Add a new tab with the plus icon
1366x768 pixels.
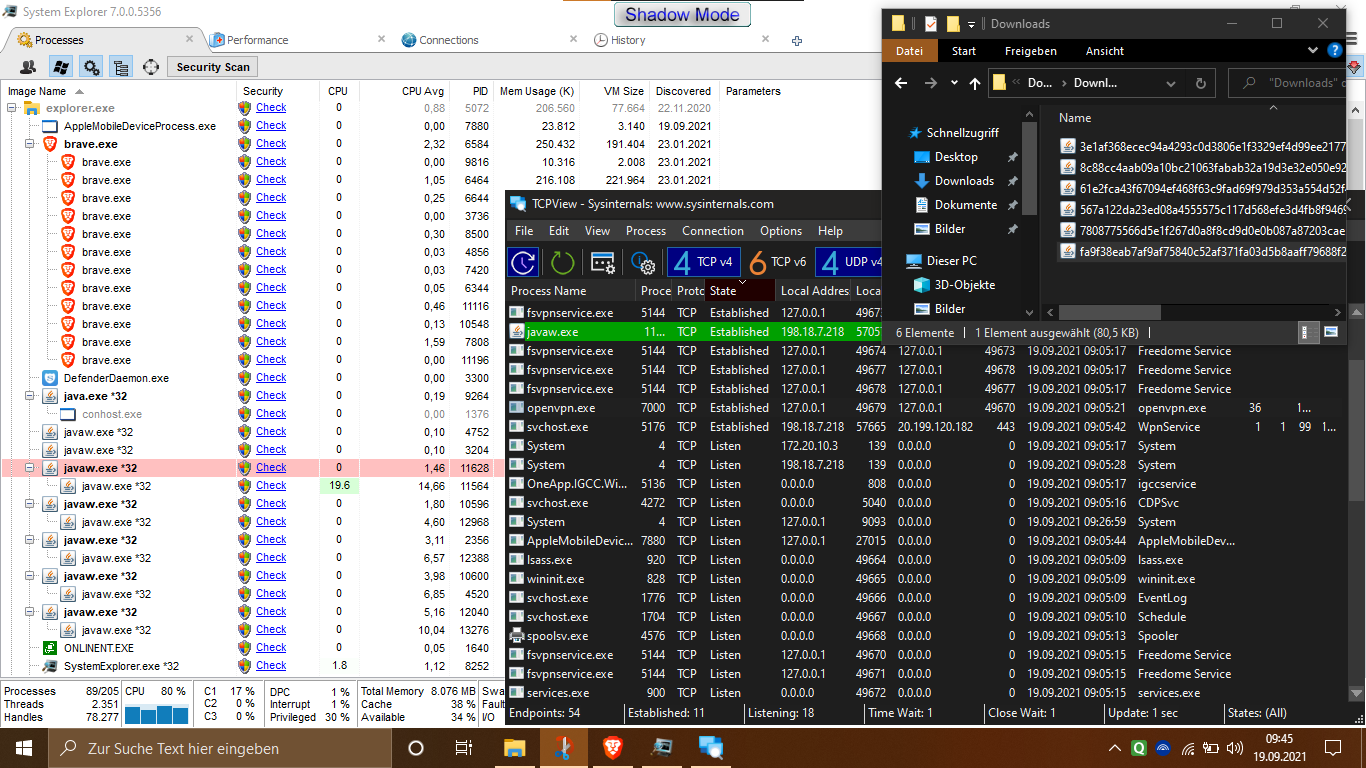pos(797,41)
